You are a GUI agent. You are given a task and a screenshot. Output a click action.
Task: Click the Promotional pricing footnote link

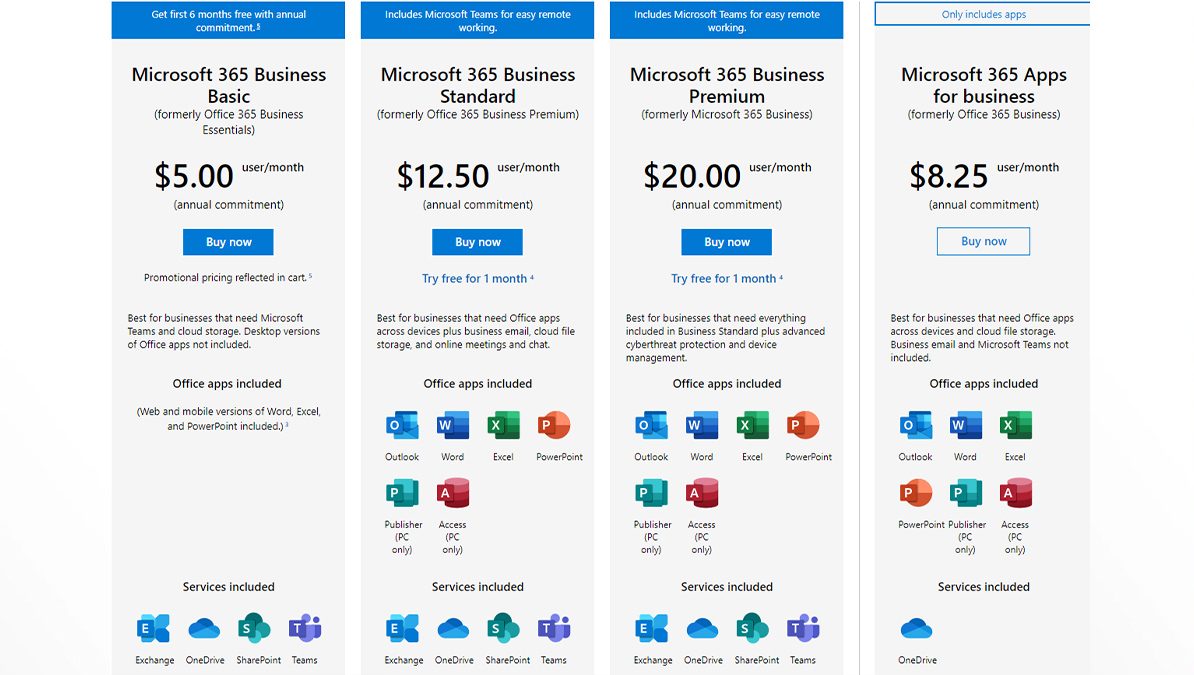pos(228,277)
